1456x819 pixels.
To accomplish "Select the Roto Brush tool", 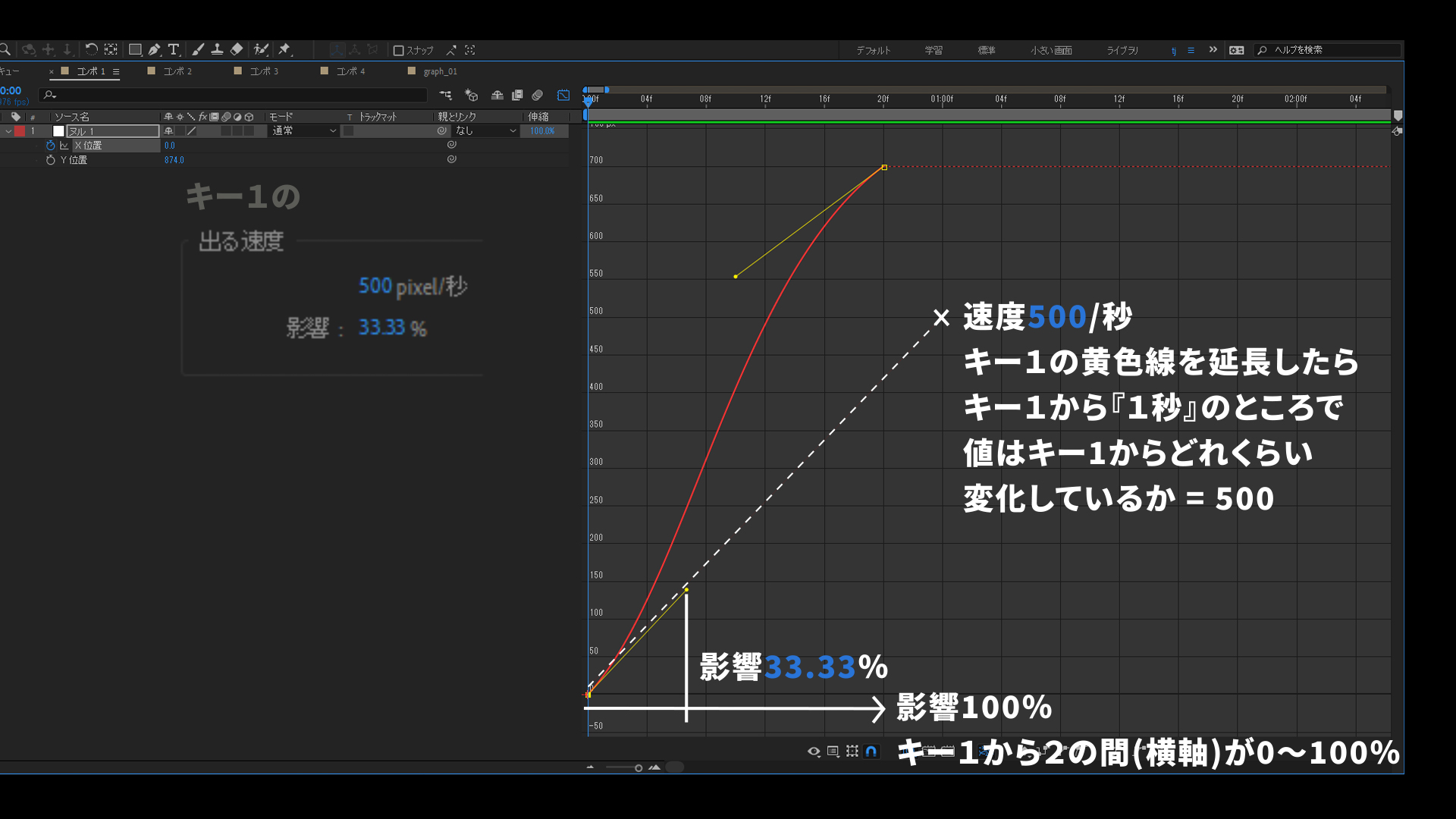I will (x=261, y=50).
